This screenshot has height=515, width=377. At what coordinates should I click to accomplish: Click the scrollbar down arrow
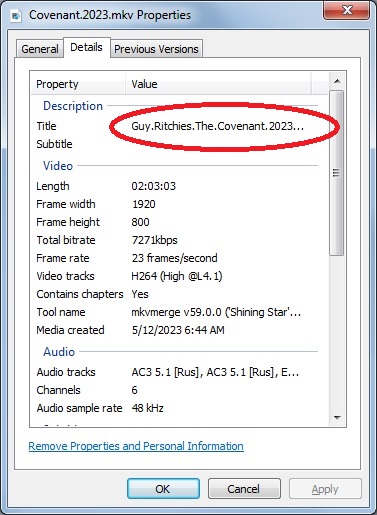coord(337,417)
